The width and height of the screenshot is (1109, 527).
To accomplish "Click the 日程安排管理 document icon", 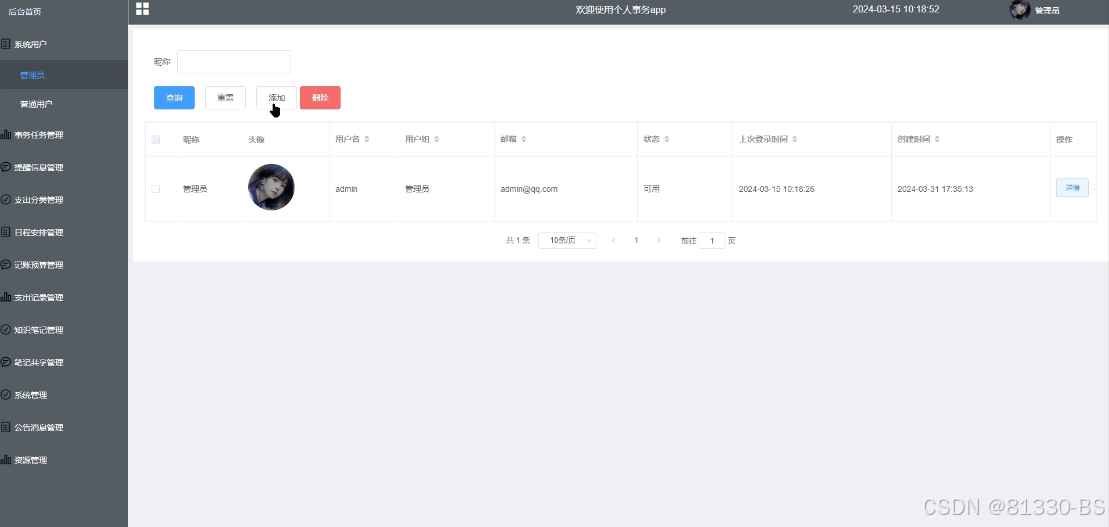I will [x=6, y=232].
